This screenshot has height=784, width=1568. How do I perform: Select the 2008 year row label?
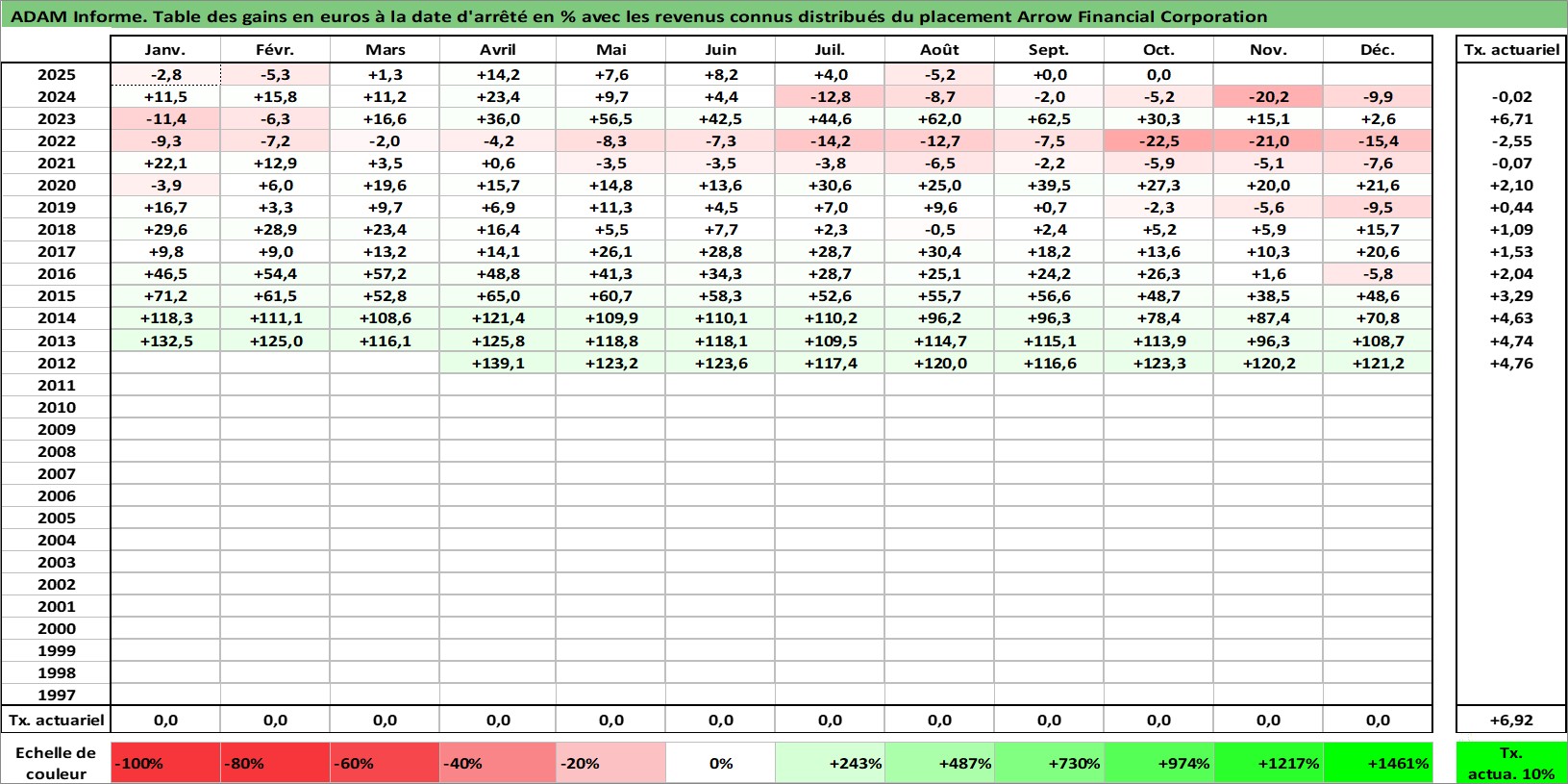[56, 451]
